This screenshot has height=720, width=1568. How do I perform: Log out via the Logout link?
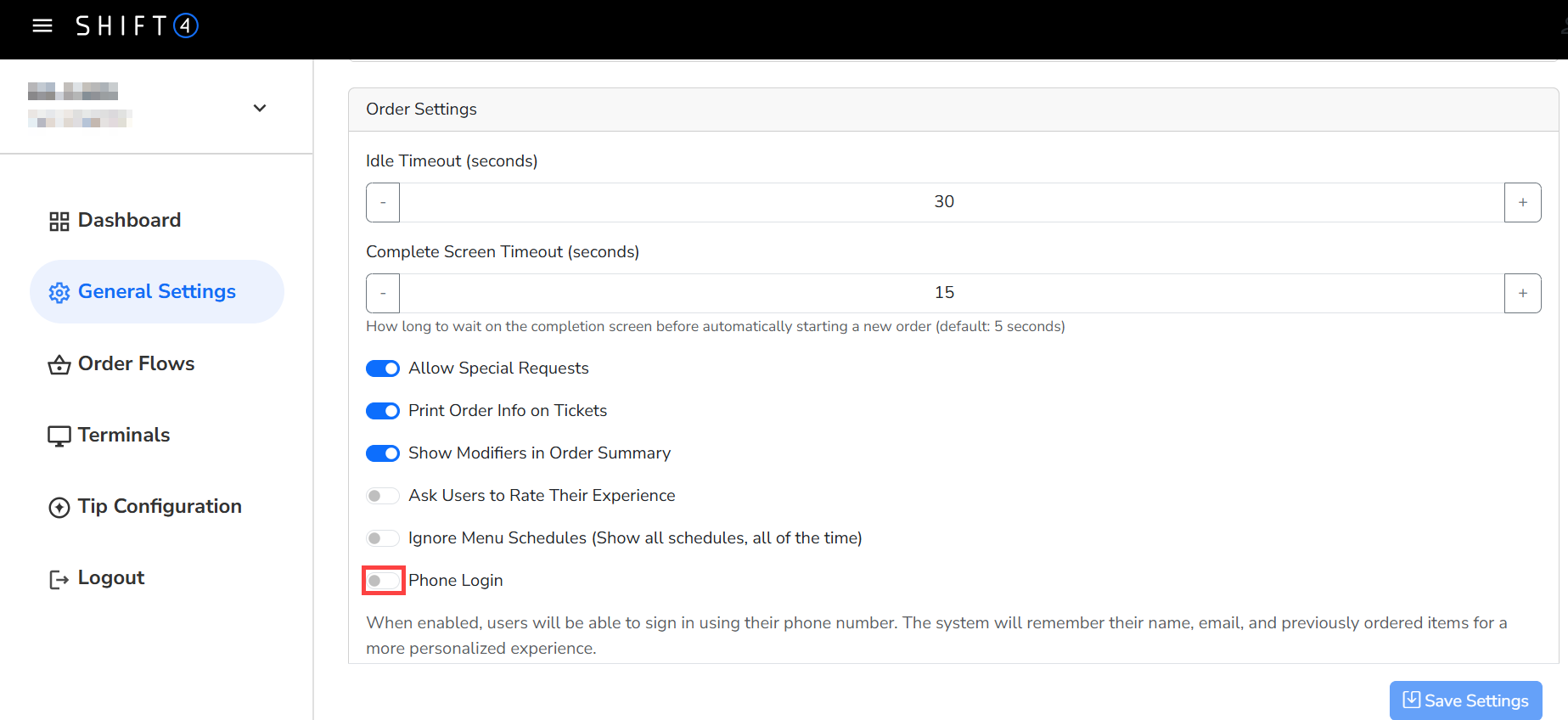111,577
